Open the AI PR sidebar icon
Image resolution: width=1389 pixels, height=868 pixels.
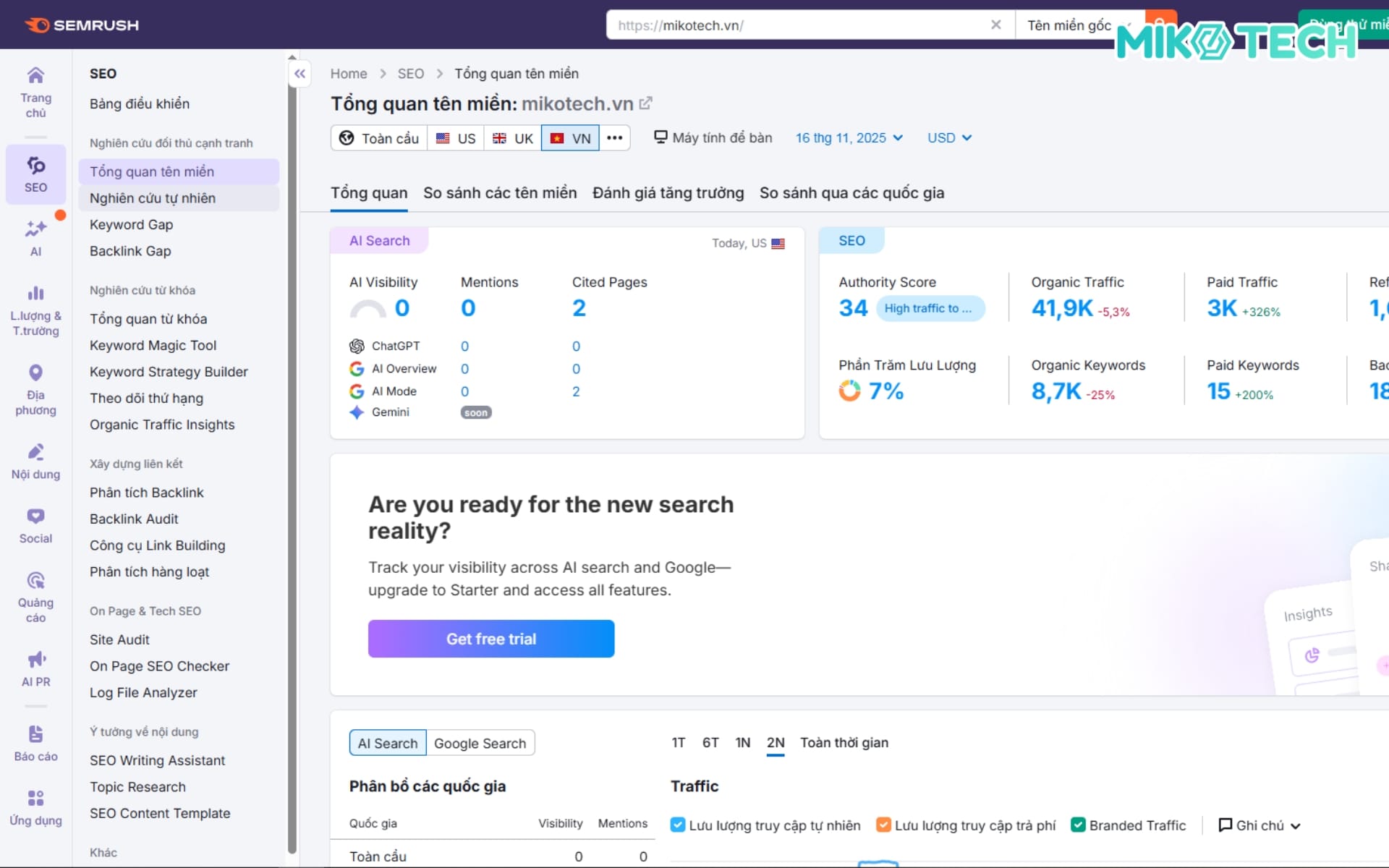pos(35,665)
